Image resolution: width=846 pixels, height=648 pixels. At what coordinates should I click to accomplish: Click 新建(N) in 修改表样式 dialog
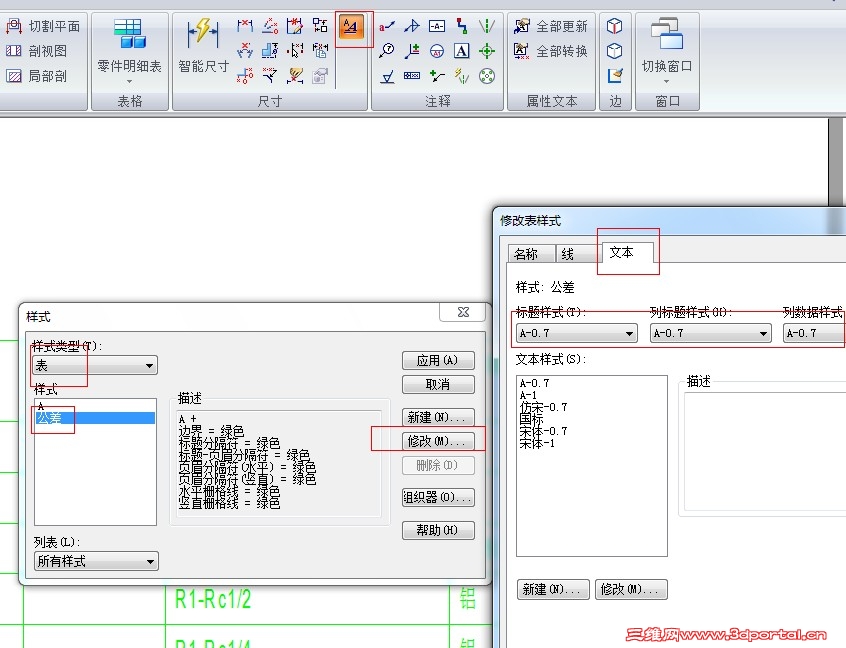553,589
